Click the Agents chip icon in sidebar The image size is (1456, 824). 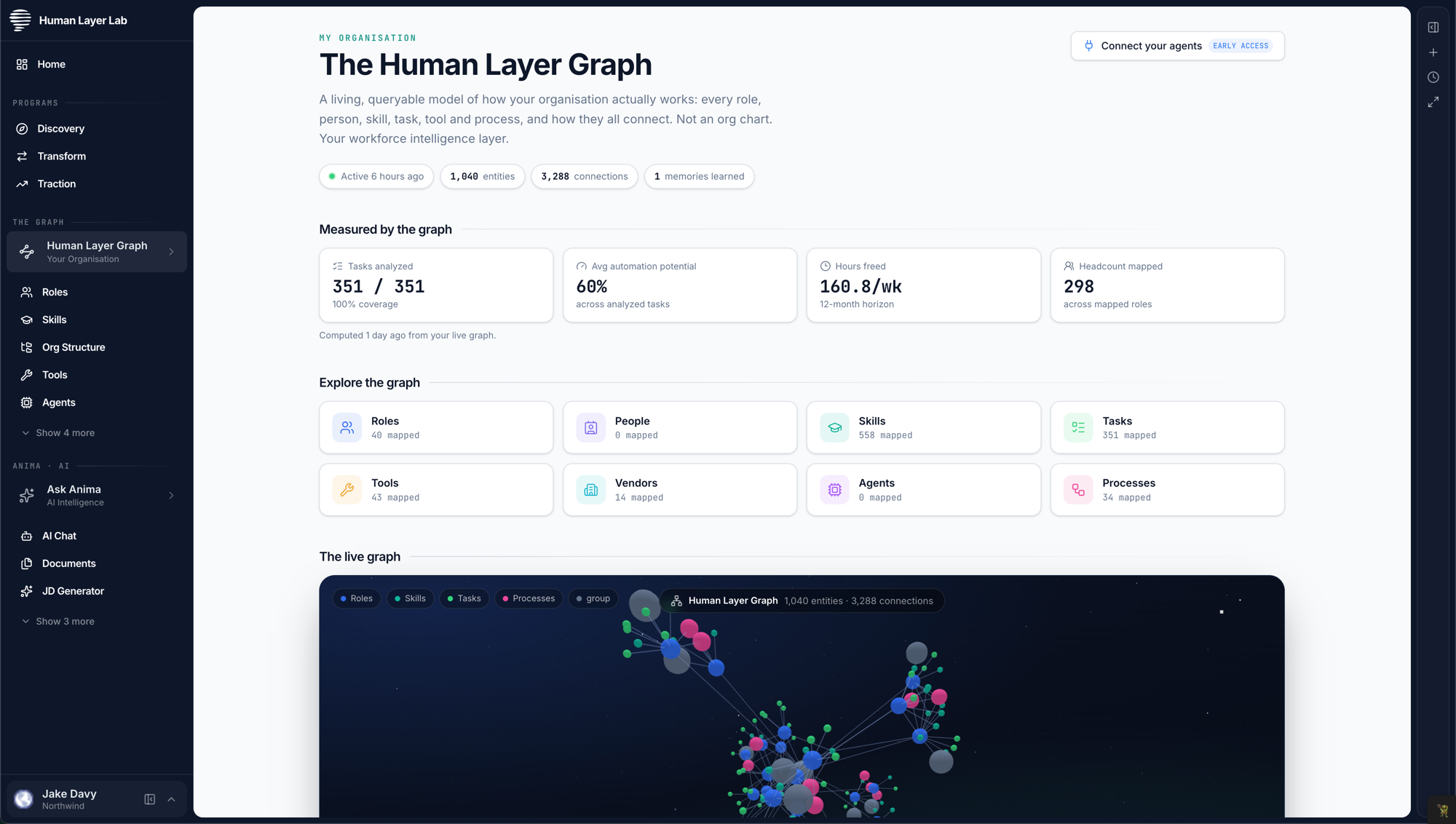click(x=26, y=403)
